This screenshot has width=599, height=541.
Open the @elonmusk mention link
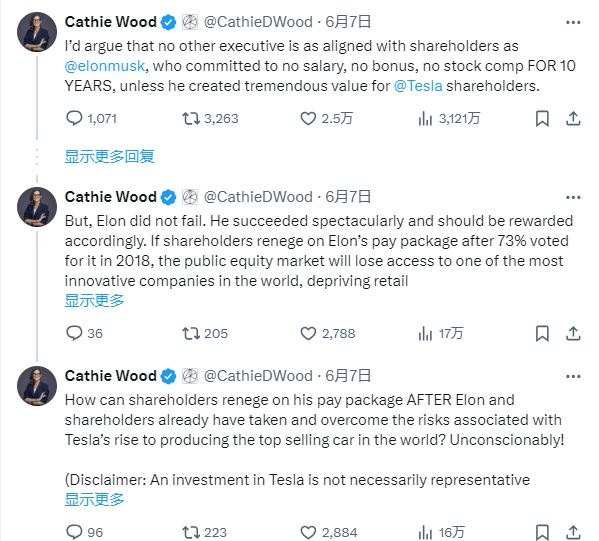[105, 66]
